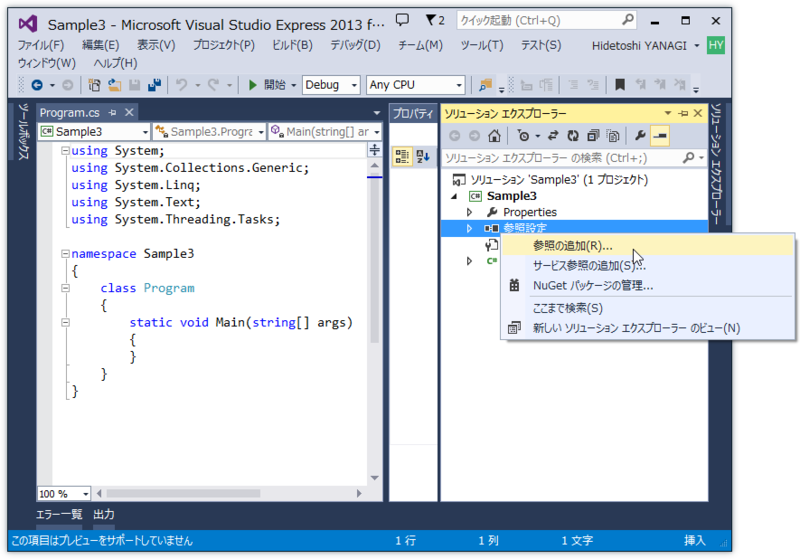Click the Navigate Backward arrow in the toolbar

coord(37,85)
